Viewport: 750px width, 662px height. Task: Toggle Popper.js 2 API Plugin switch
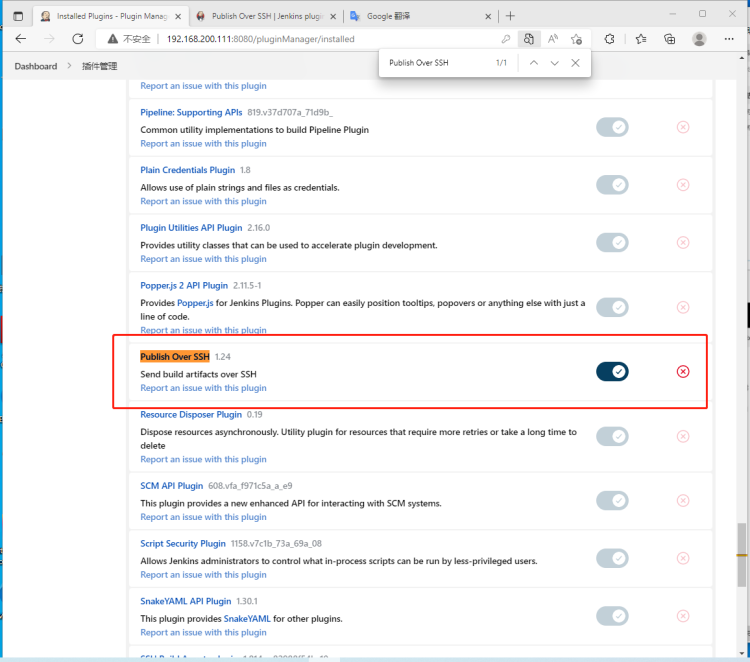[x=612, y=307]
